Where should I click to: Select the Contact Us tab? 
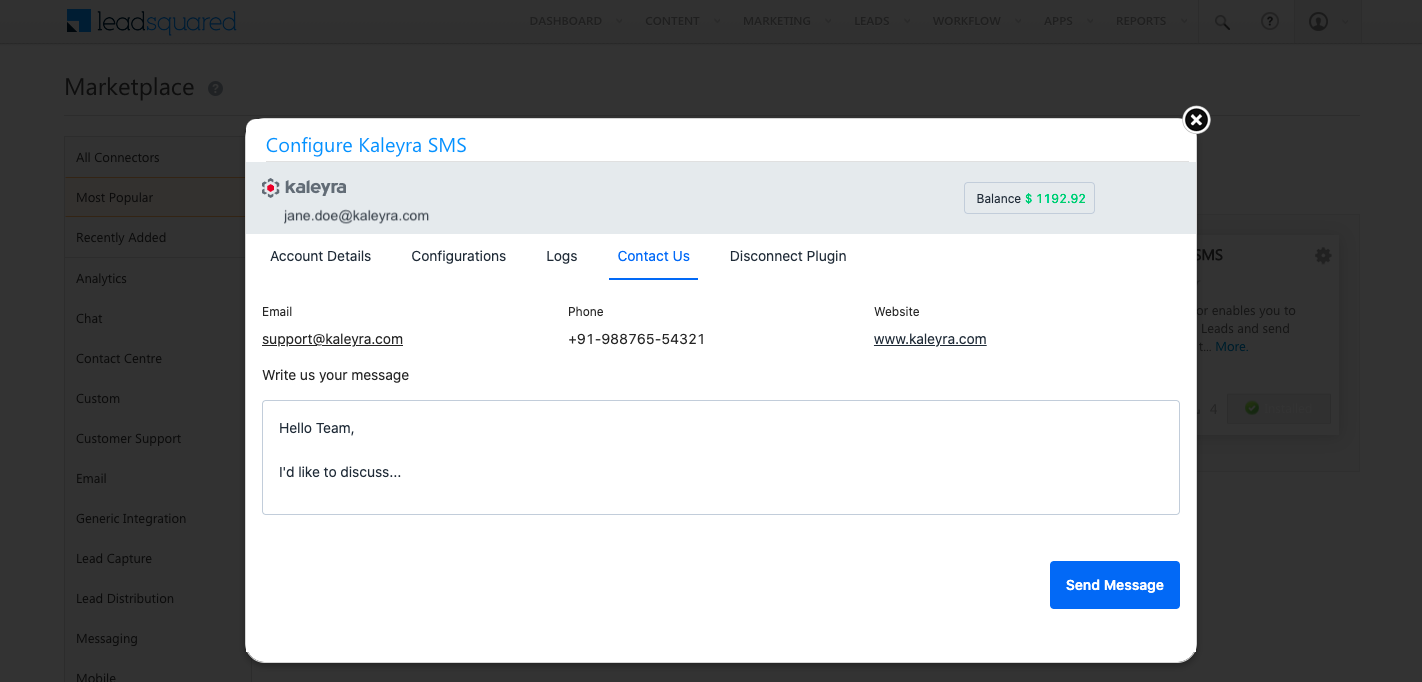pos(654,256)
